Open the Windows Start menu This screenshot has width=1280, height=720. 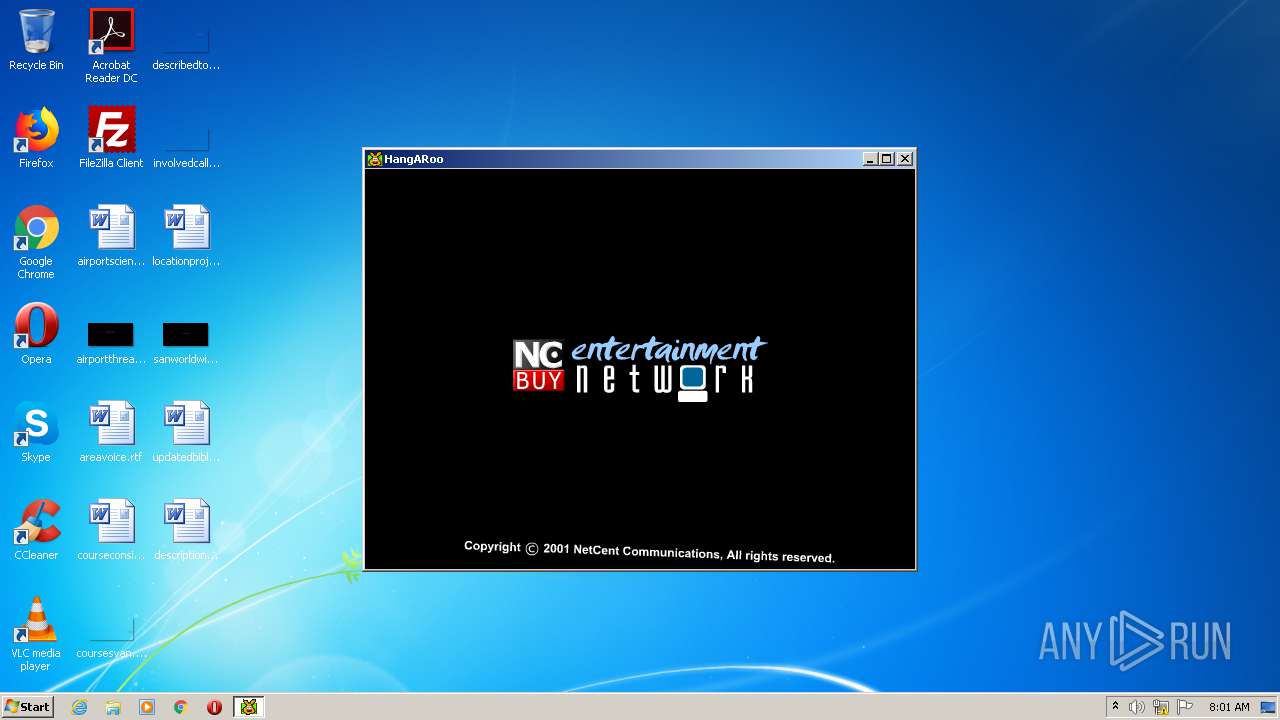(x=27, y=707)
